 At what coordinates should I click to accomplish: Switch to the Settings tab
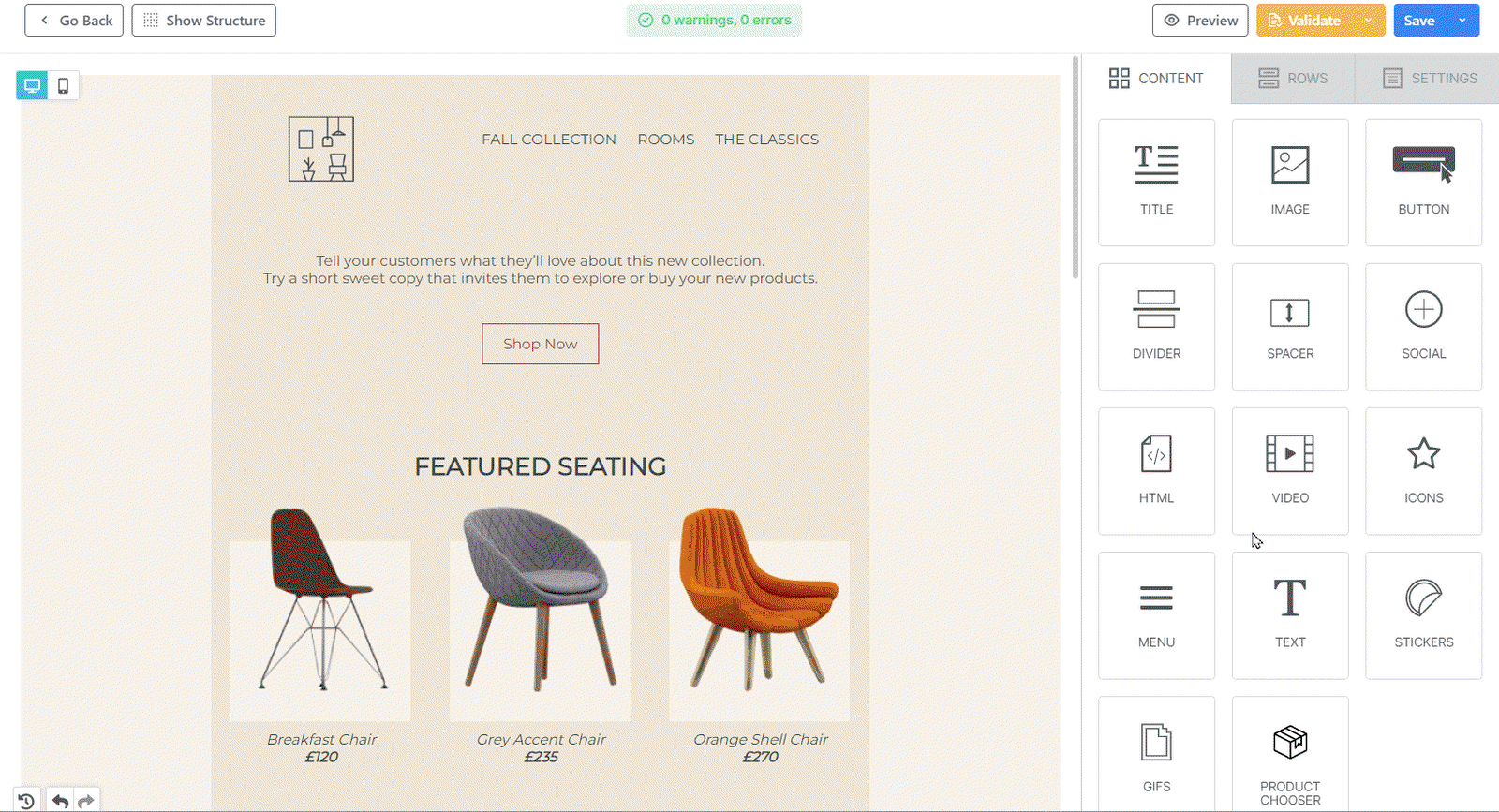click(x=1430, y=79)
